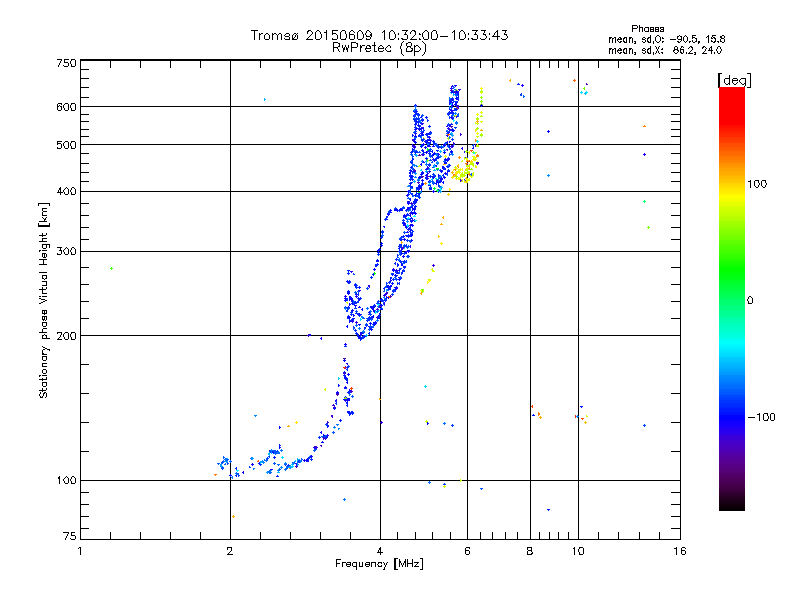
Task: Click the 'RwPretec (8p)' subtitle
Action: tap(379, 48)
